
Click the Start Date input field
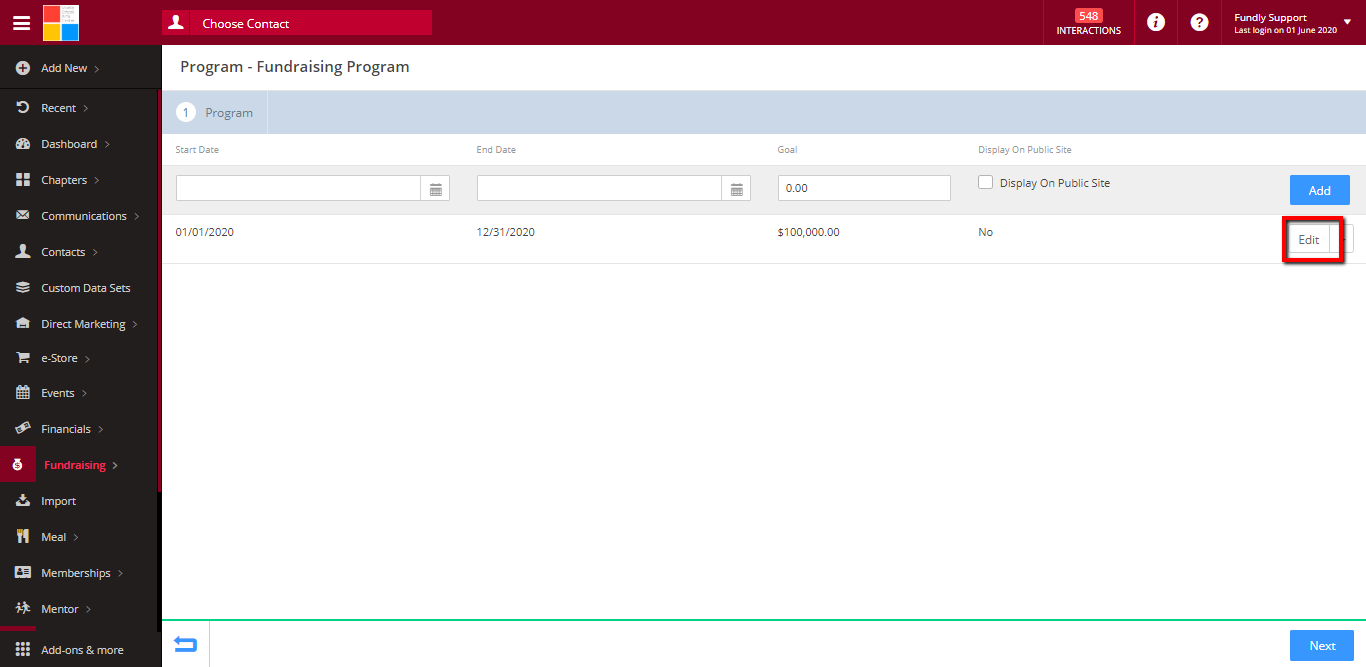tap(299, 189)
